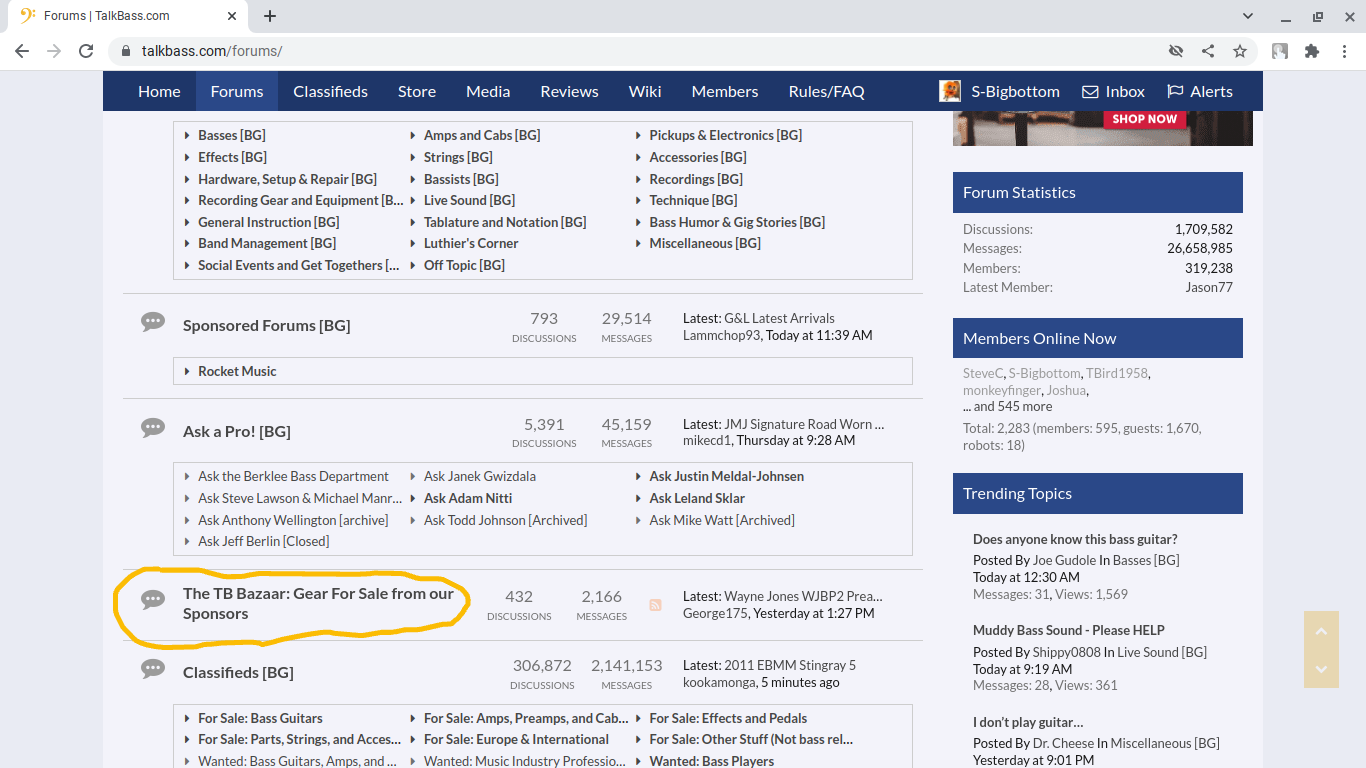This screenshot has height=768, width=1366.
Task: Click the Sponsored Forums speech bubble icon
Action: (x=153, y=322)
